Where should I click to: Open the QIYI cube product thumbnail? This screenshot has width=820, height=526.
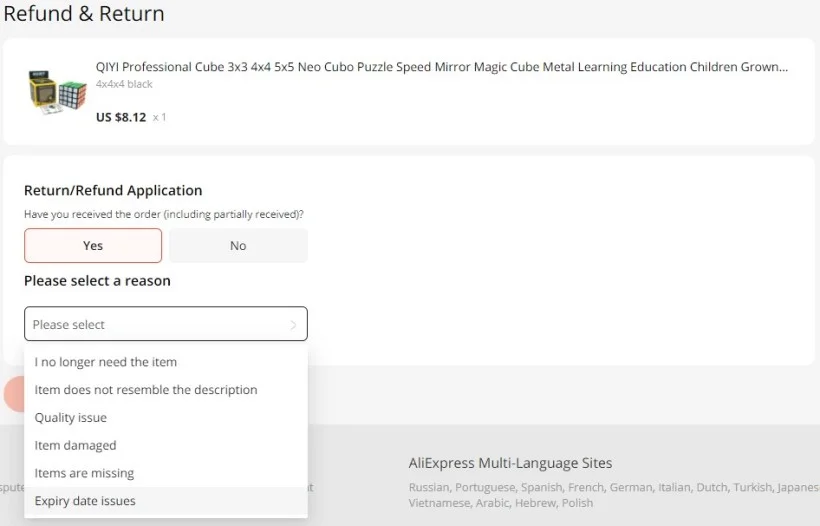point(58,92)
